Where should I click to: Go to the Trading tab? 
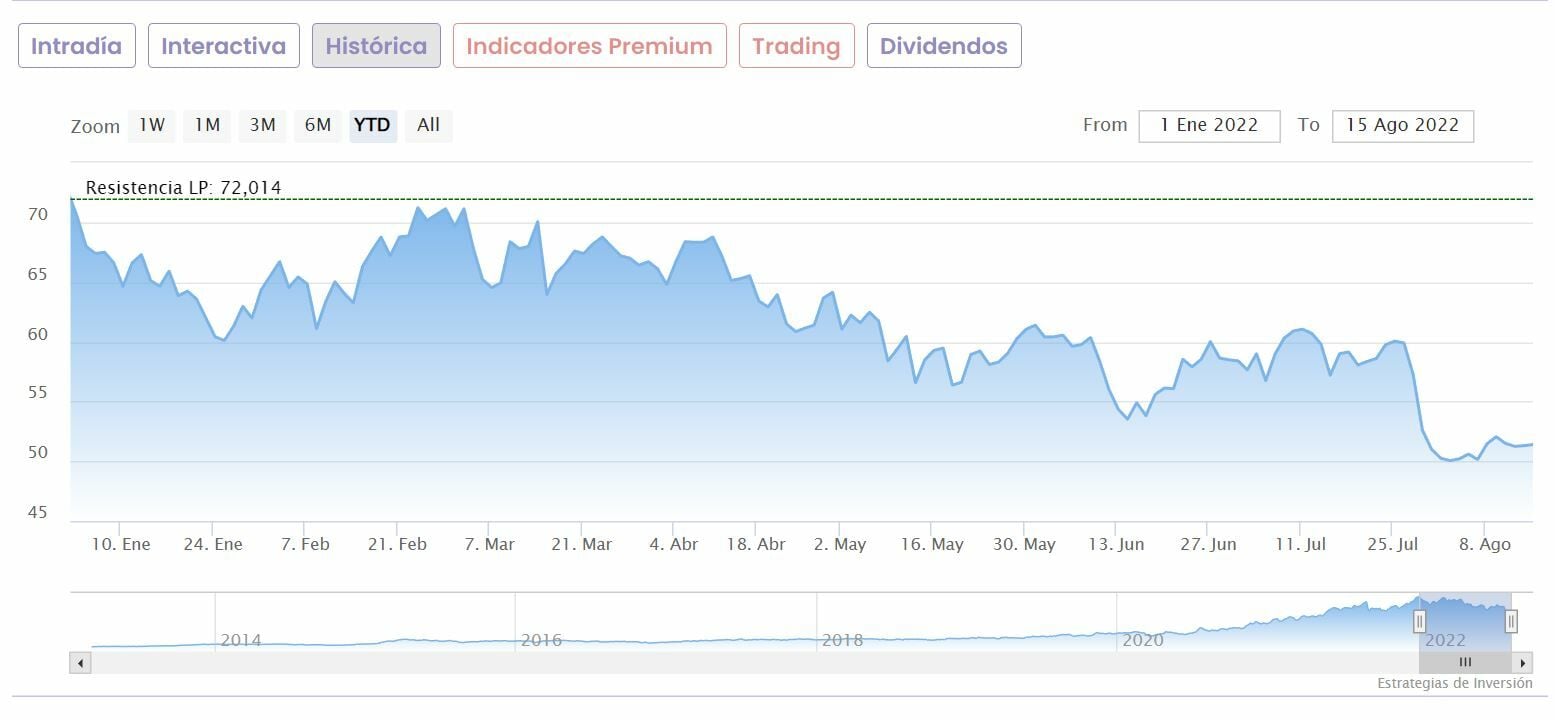click(796, 46)
